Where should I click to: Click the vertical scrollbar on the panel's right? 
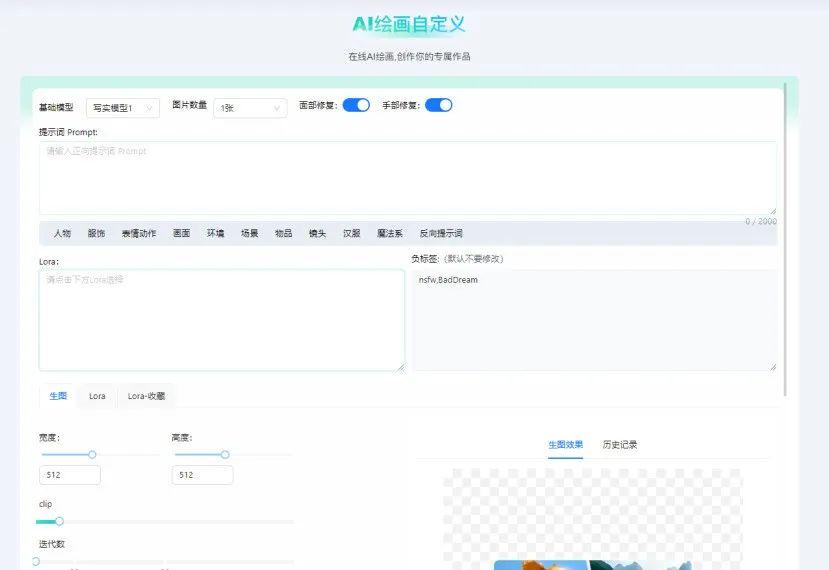(x=785, y=238)
